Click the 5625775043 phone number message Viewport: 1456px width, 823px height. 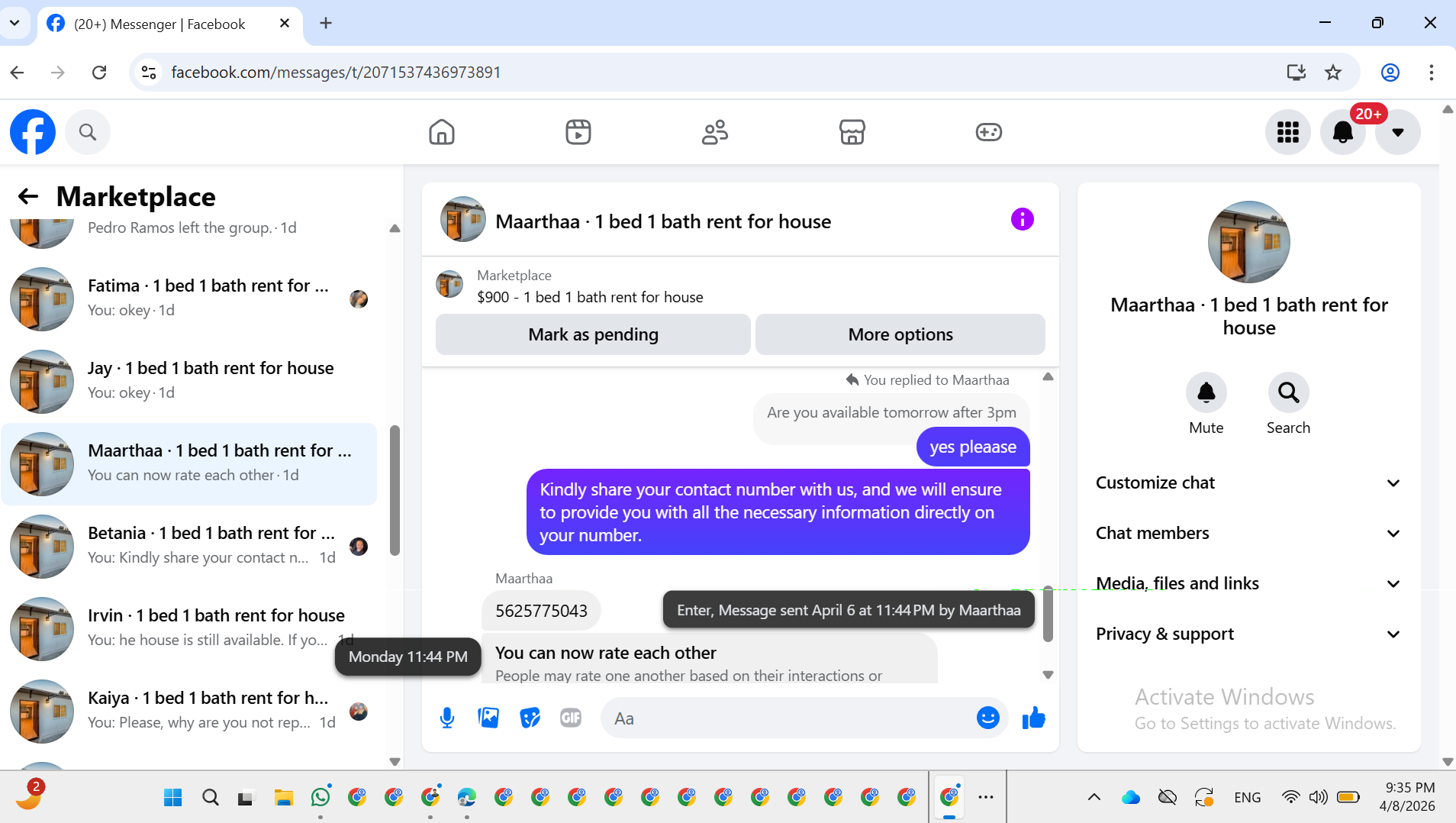541,611
